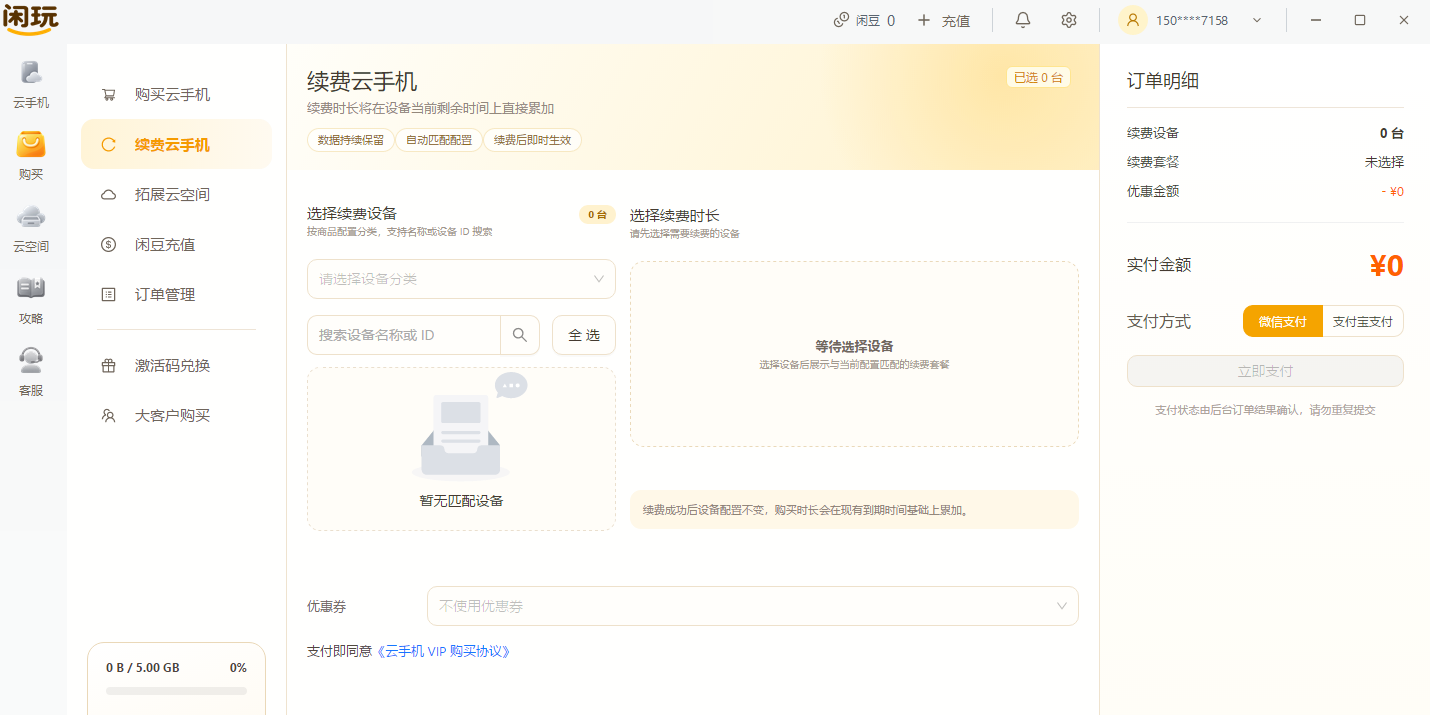Viewport: 1430px width, 715px height.
Task: Click the 闲豆 balance icon
Action: tap(841, 20)
